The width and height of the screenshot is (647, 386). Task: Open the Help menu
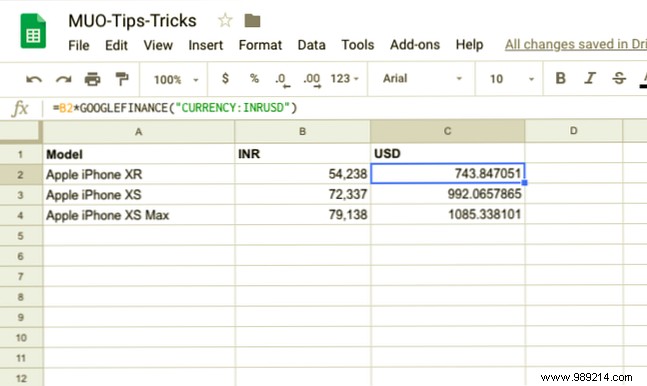[x=470, y=45]
